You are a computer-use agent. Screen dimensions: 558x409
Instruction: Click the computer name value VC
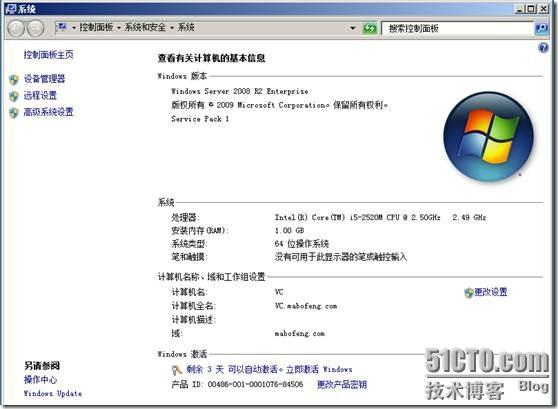(279, 292)
